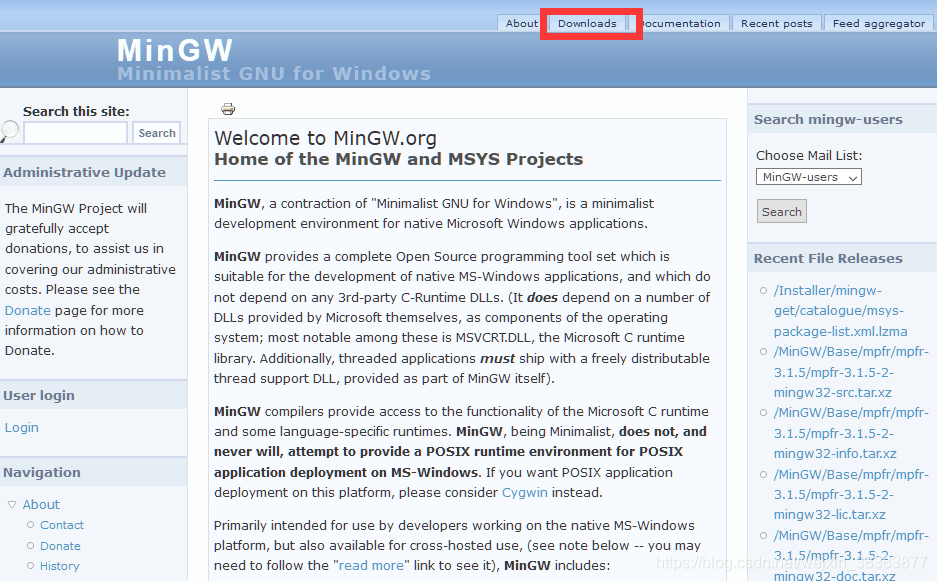Screen dimensions: 937x581
Task: Click the Welcome to MinGW.org heading
Action: click(326, 138)
